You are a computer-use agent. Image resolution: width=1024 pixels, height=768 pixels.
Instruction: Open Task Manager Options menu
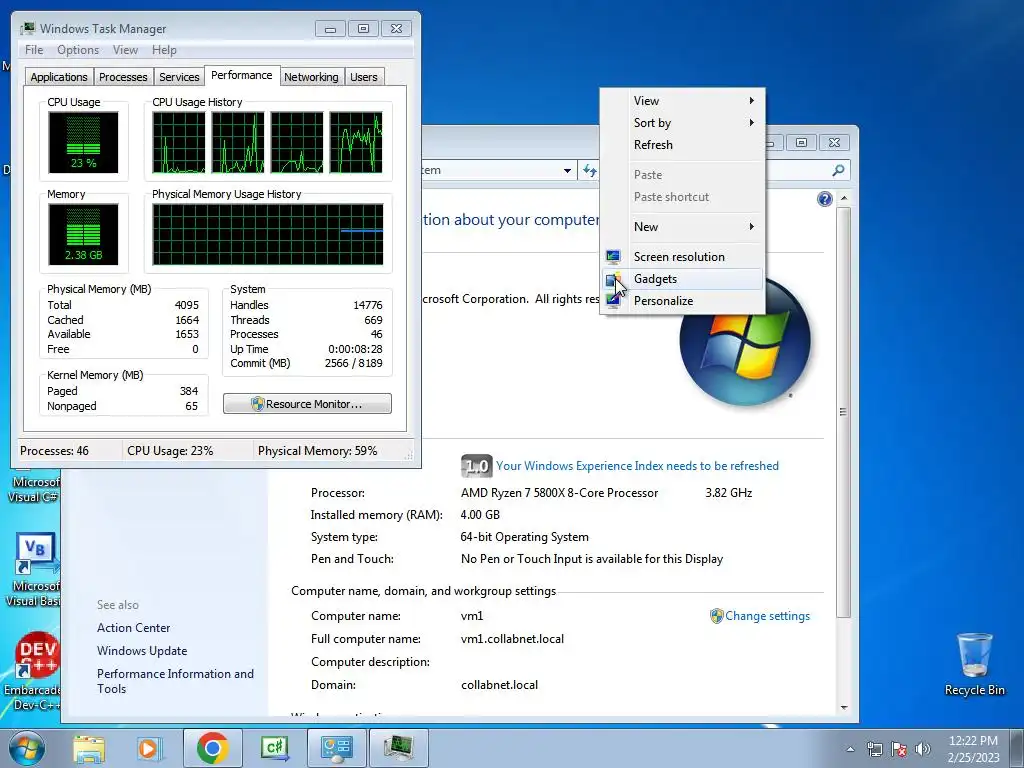(x=78, y=50)
